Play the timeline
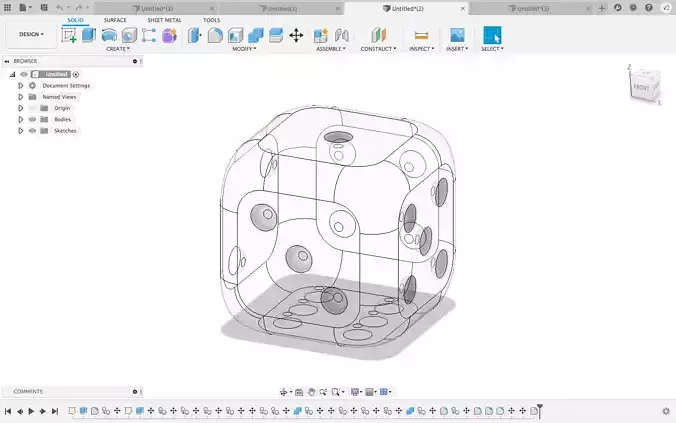The width and height of the screenshot is (676, 423). click(x=31, y=411)
